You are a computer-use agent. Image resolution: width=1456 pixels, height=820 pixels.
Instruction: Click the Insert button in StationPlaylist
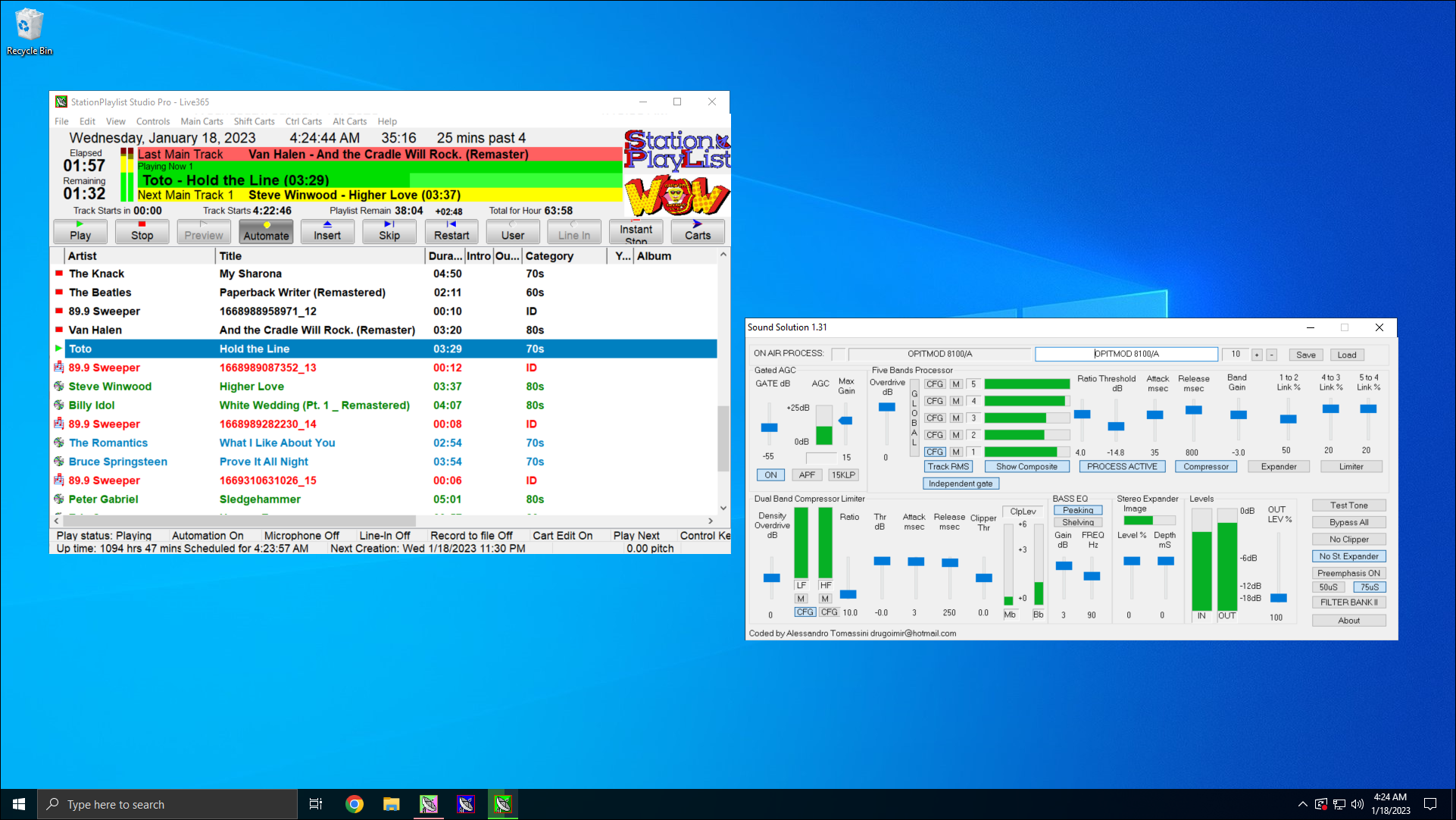[x=327, y=231]
